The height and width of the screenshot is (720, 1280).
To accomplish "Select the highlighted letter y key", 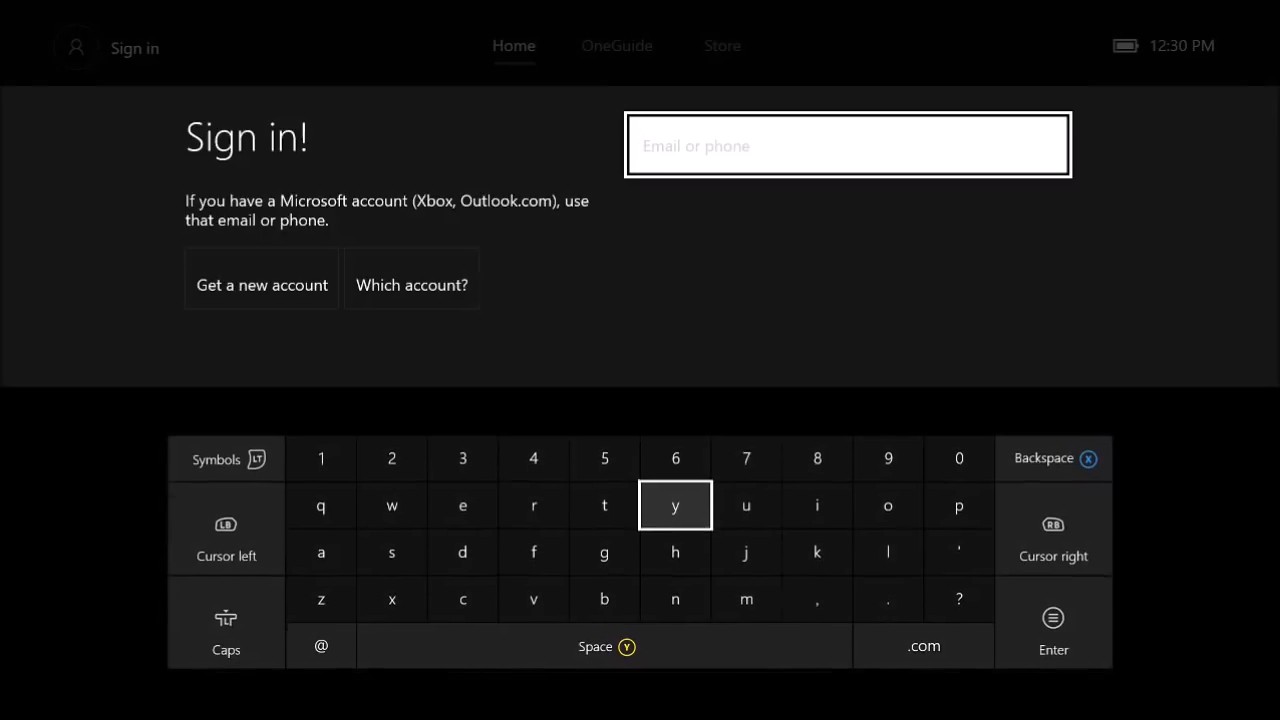I will pyautogui.click(x=675, y=505).
